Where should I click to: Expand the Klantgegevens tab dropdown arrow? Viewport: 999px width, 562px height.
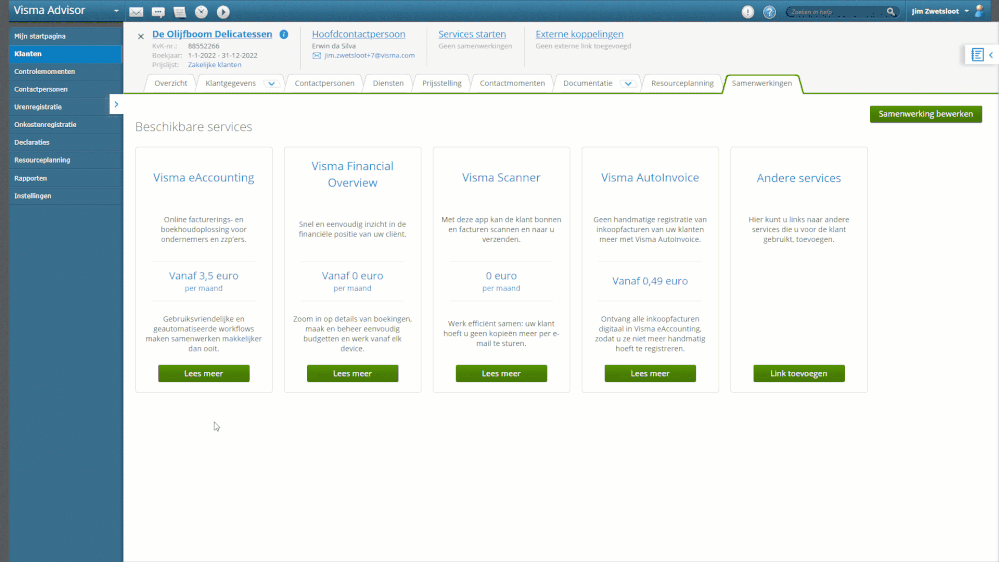pos(271,83)
